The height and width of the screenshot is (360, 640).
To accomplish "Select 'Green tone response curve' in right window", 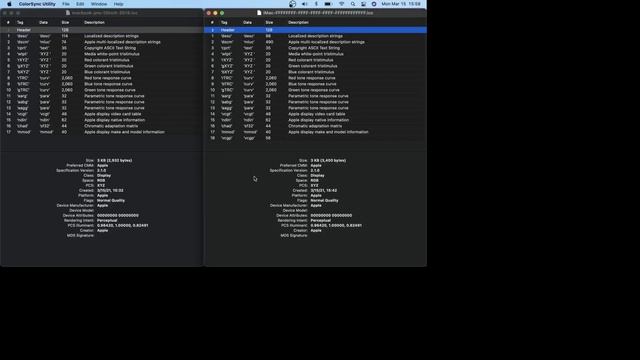I will pyautogui.click(x=315, y=90).
